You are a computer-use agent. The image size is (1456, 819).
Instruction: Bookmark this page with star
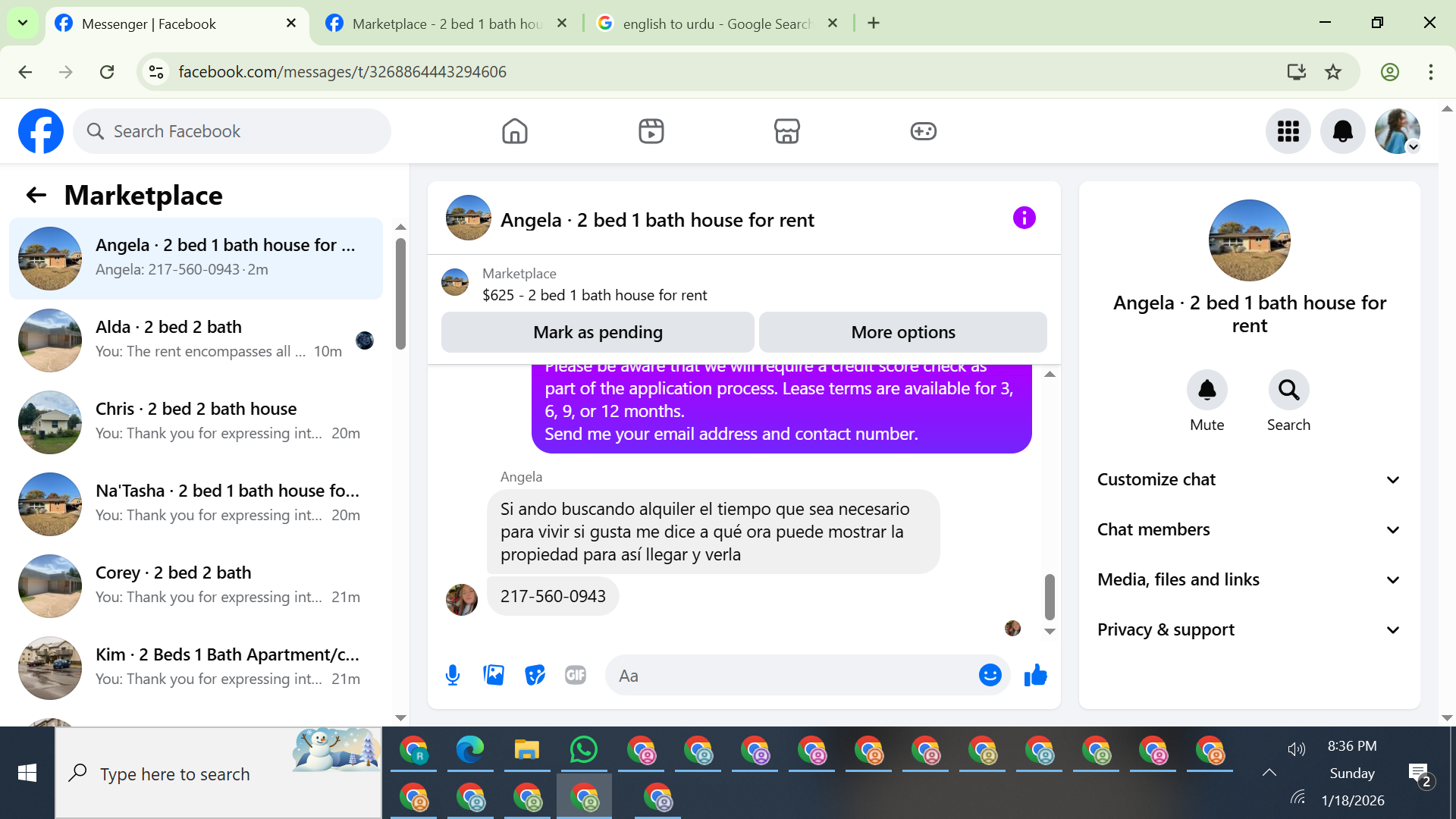pos(1333,72)
